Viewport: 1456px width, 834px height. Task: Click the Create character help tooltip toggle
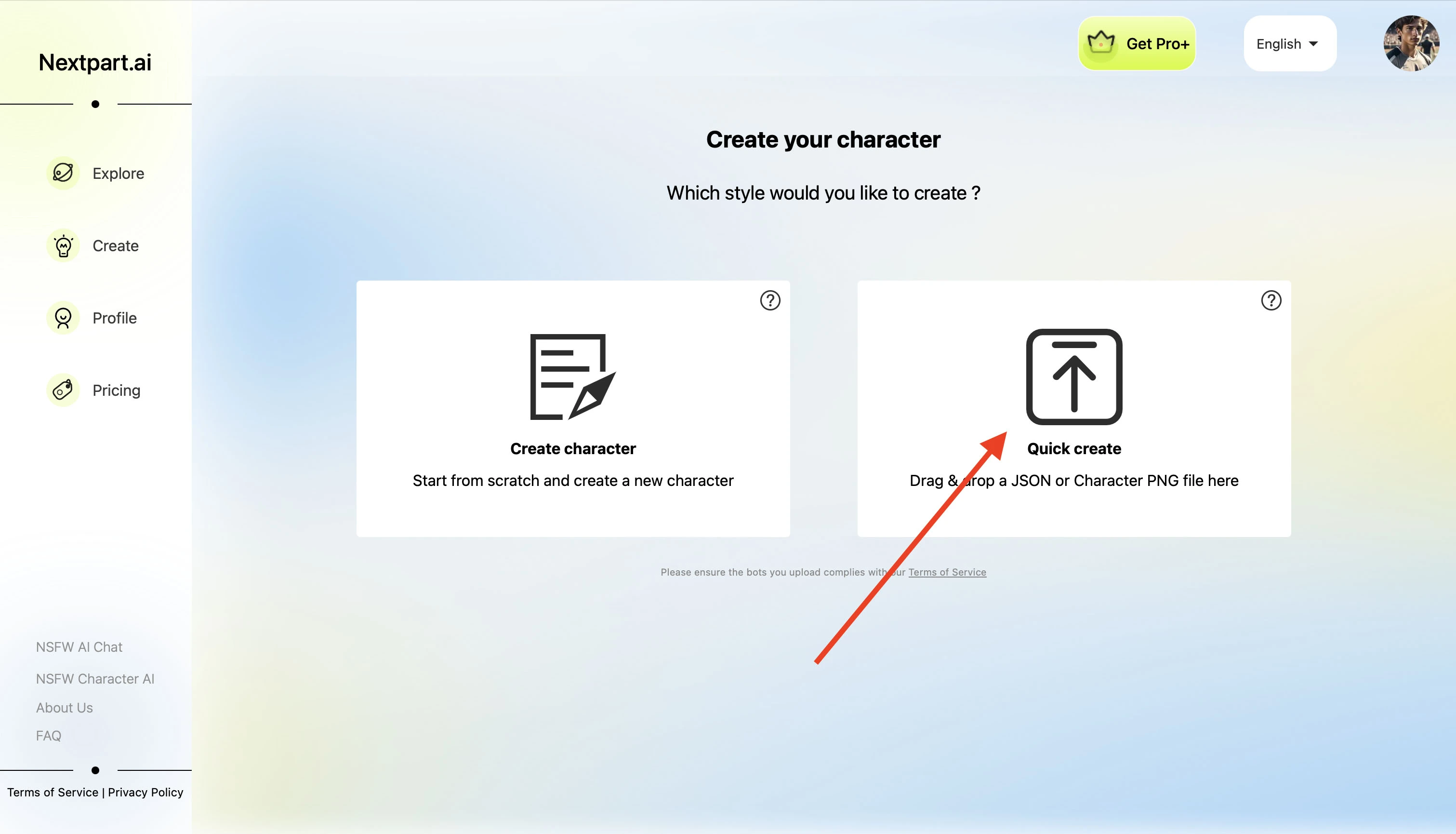point(769,300)
